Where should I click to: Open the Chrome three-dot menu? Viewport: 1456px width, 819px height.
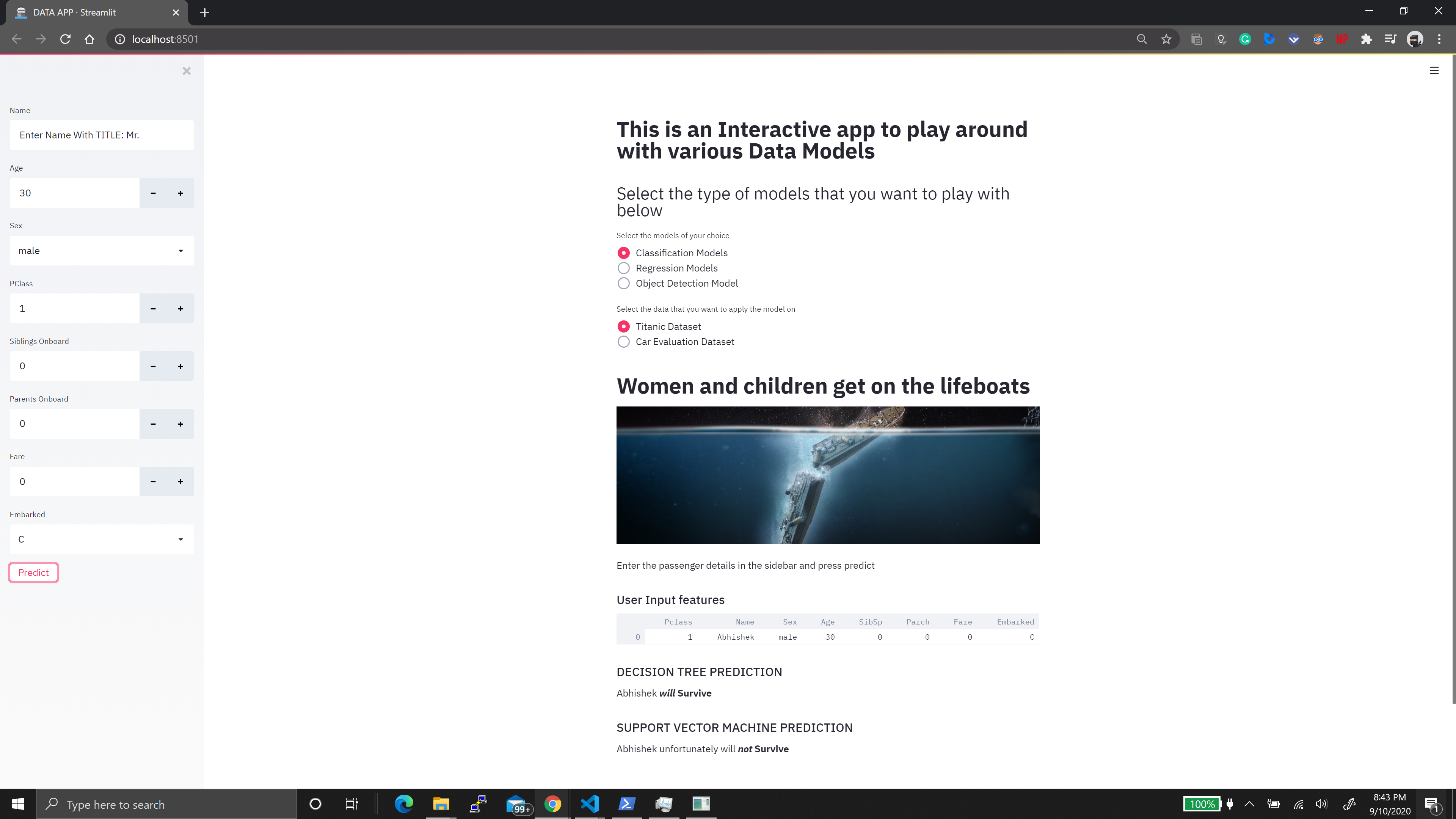[x=1439, y=39]
